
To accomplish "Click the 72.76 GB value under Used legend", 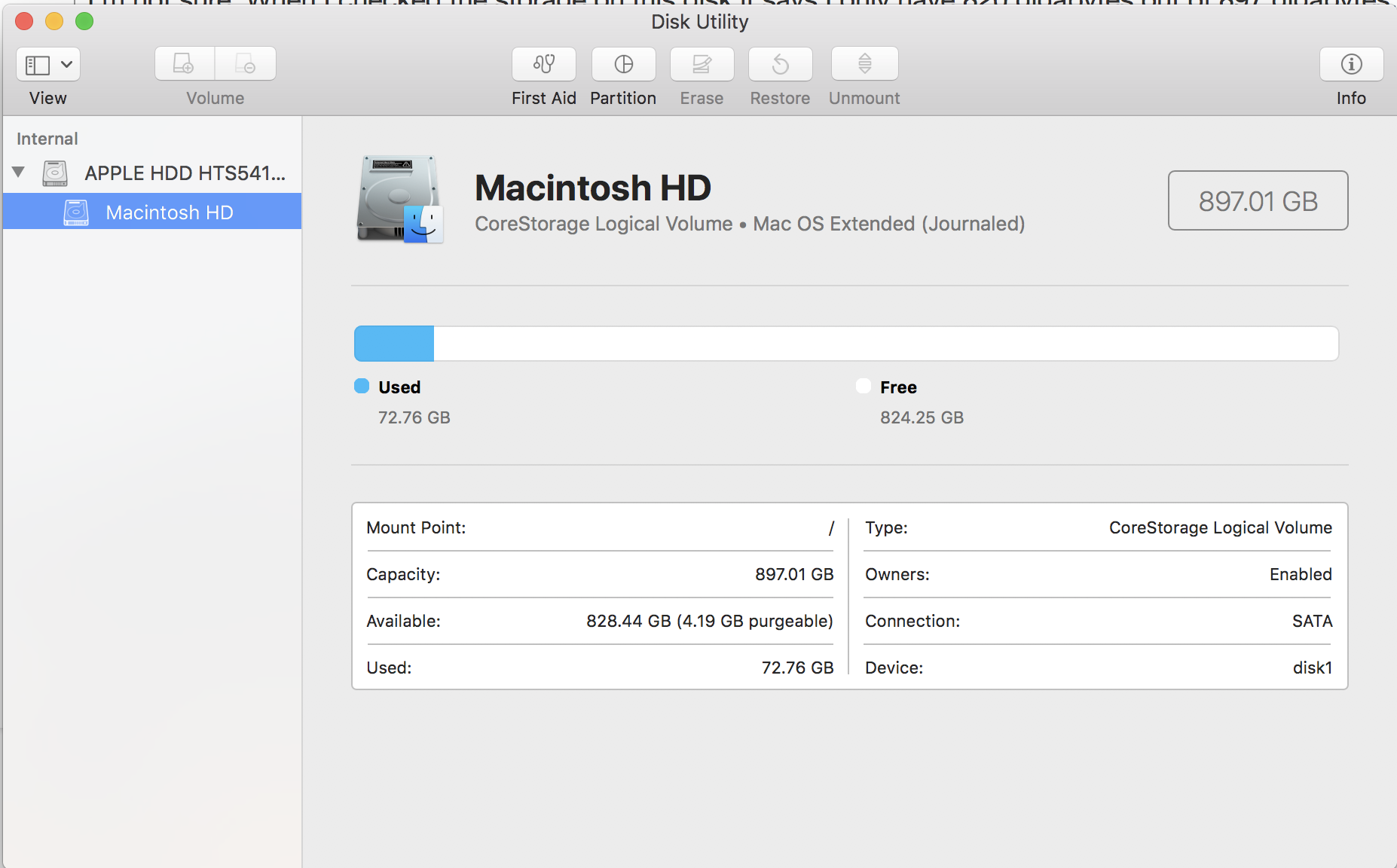I will [414, 417].
